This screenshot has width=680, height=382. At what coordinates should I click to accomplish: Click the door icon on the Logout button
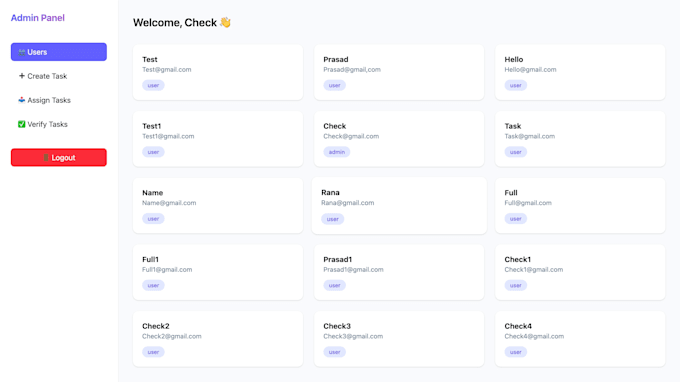[x=46, y=157]
